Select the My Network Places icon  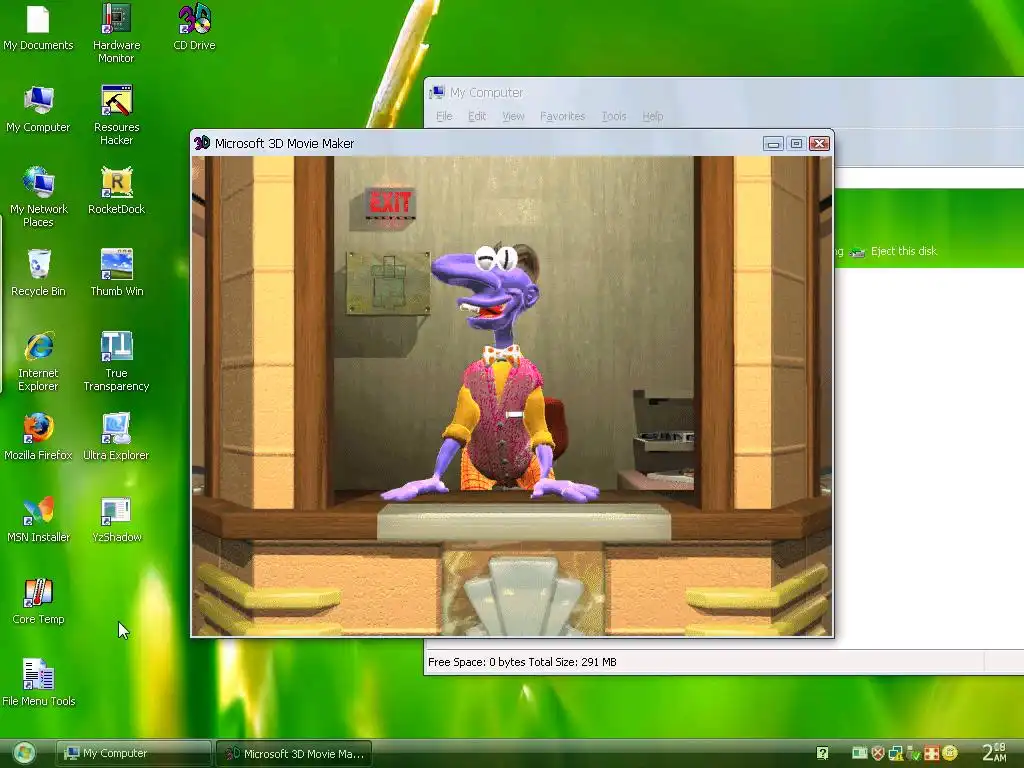click(x=38, y=197)
